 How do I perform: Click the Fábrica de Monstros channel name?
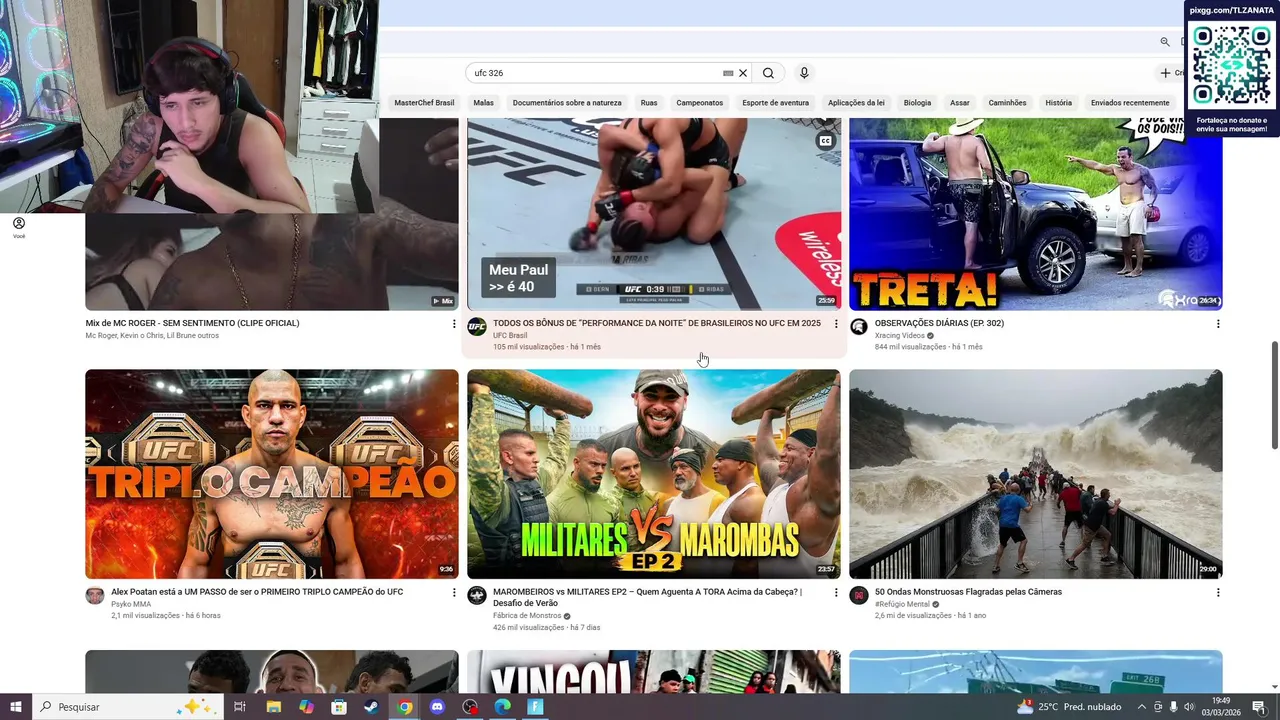pyautogui.click(x=527, y=616)
